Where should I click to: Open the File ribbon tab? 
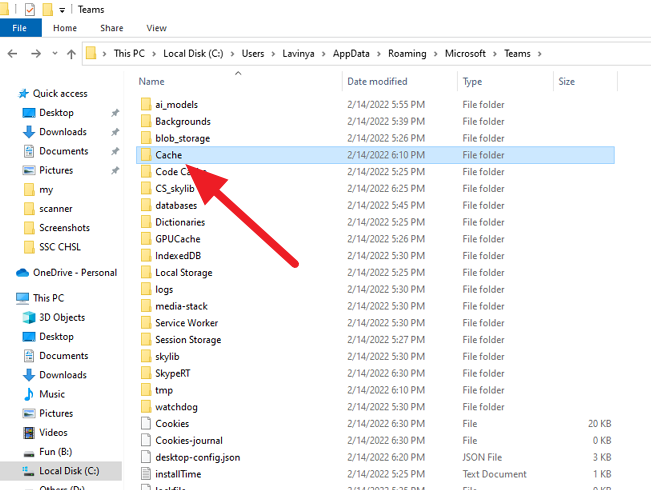(20, 28)
